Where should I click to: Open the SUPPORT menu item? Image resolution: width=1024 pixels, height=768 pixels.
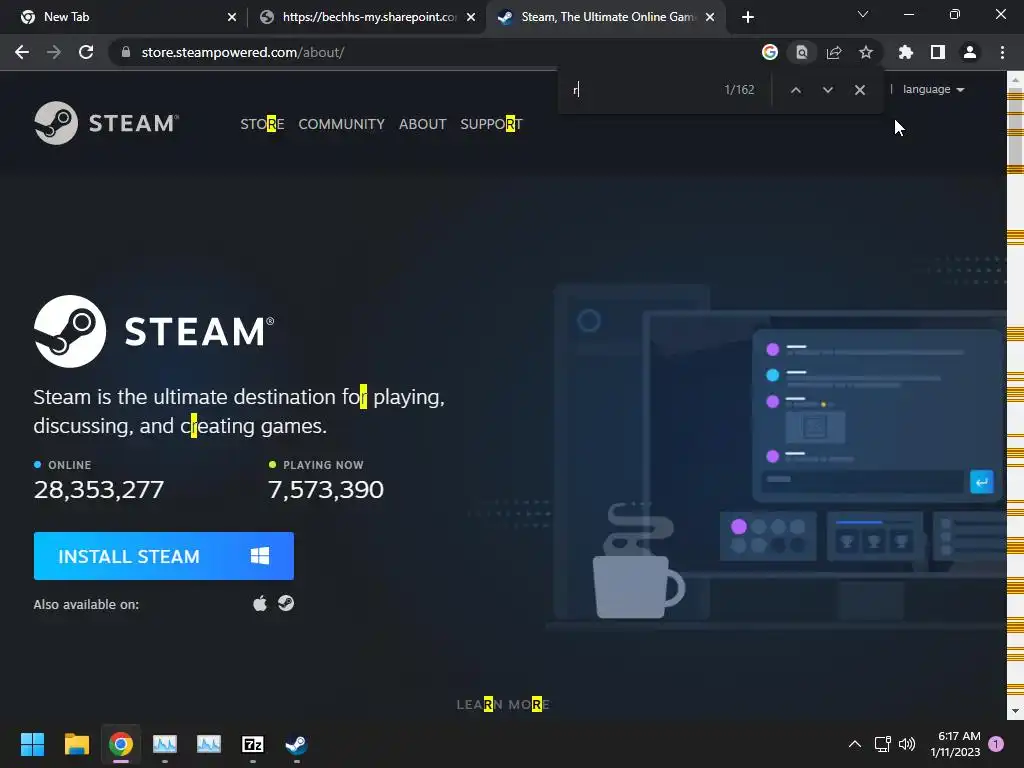pos(491,124)
